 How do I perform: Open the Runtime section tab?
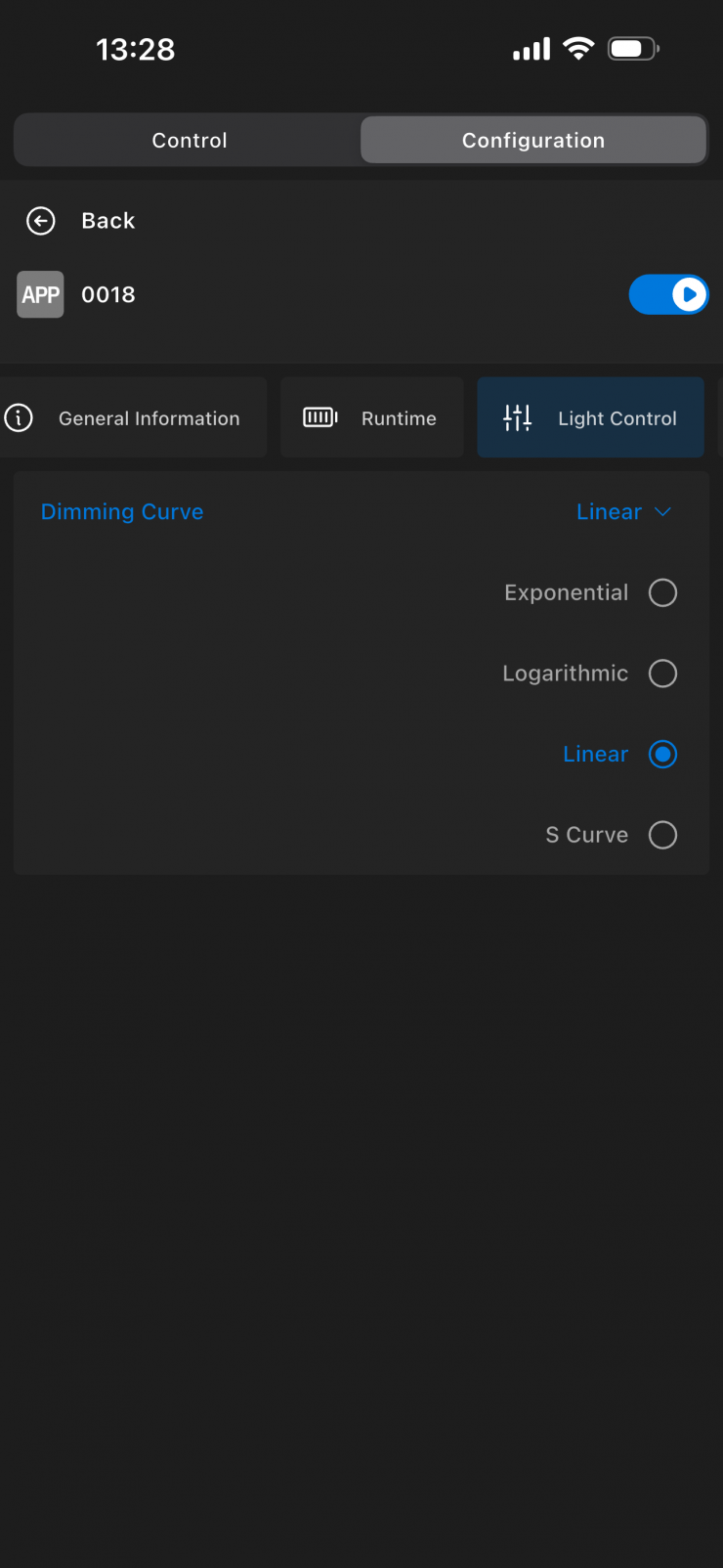point(372,417)
